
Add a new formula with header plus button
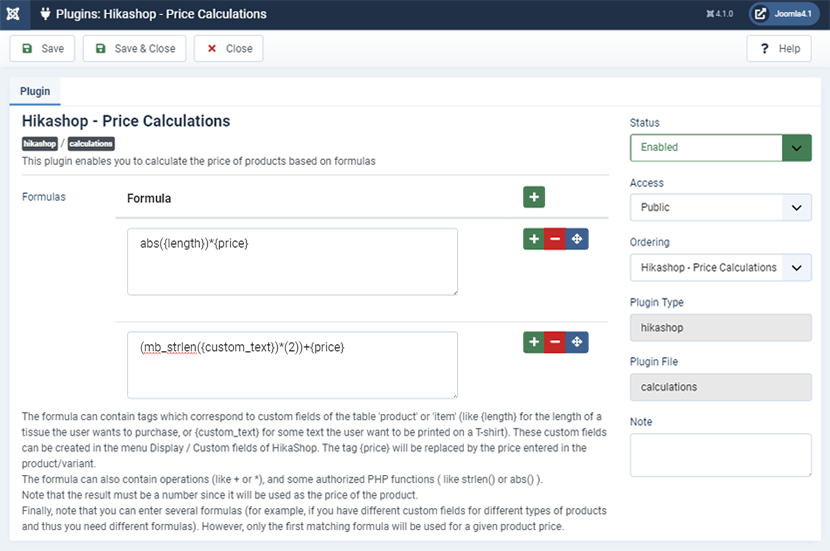click(534, 197)
